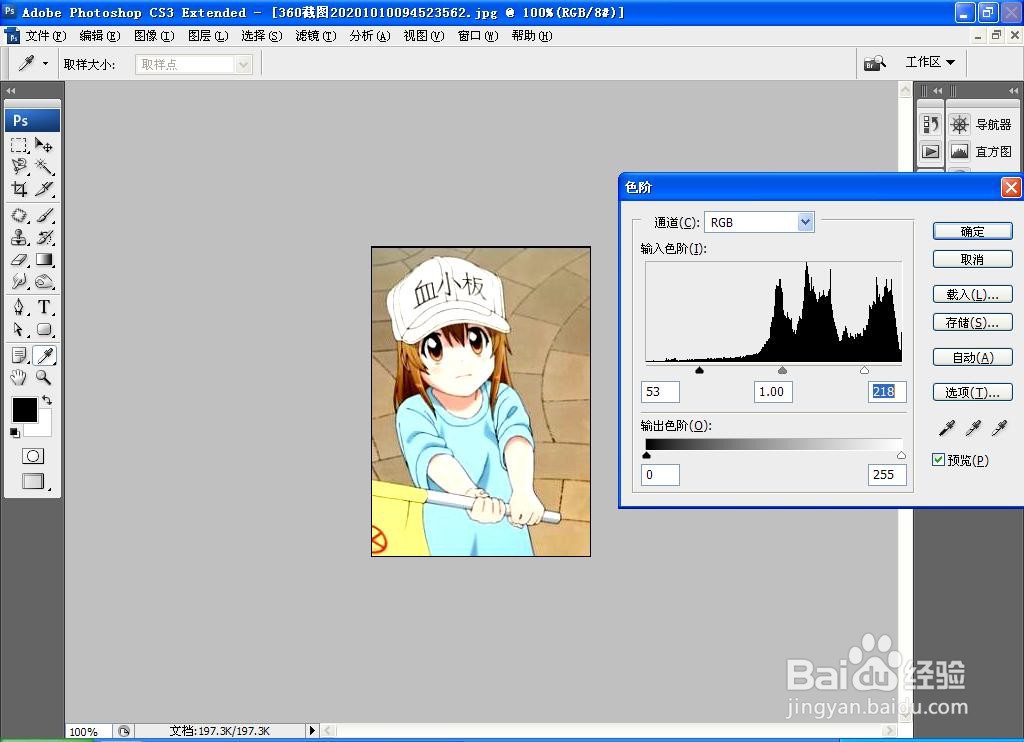Select the Spot Healing Brush tool
The width and height of the screenshot is (1024, 742).
tap(19, 215)
